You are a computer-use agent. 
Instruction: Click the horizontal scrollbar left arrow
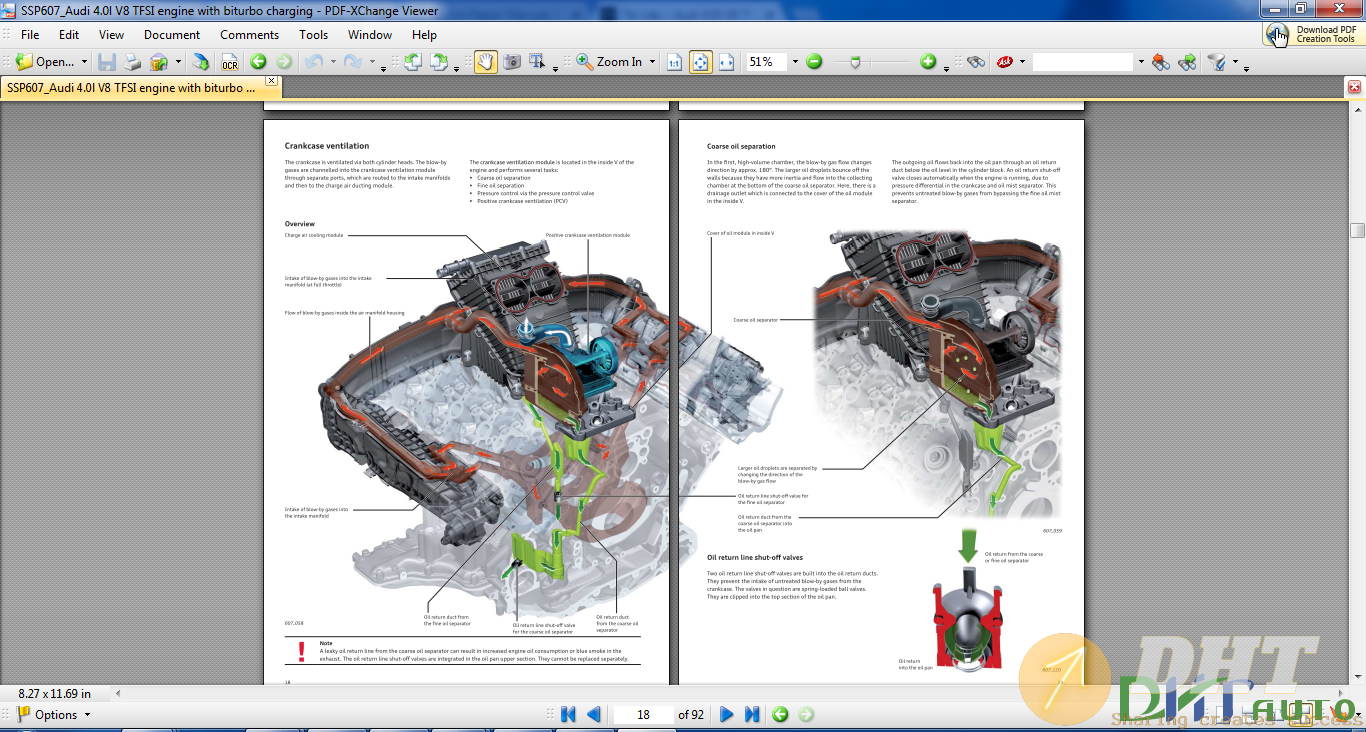[120, 693]
